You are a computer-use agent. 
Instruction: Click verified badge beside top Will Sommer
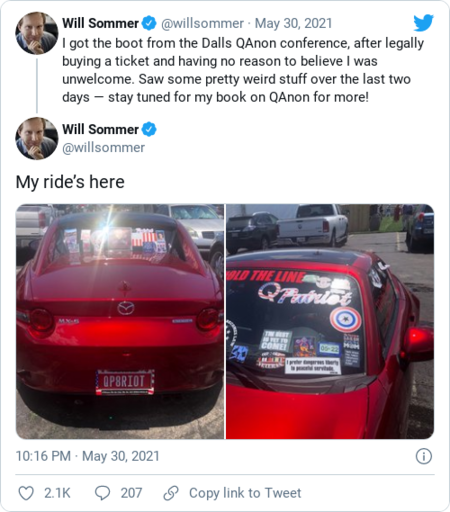point(149,23)
